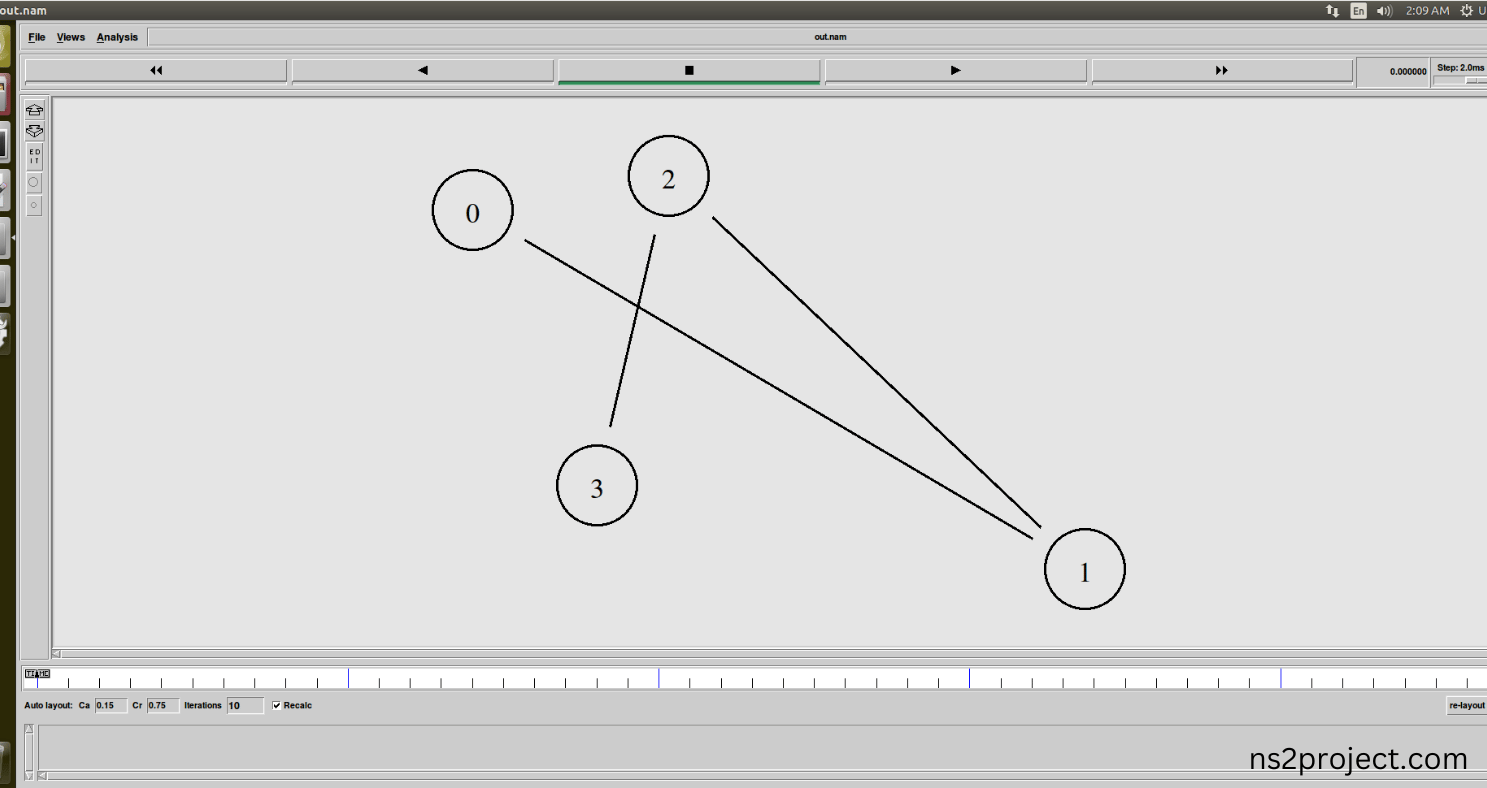
Task: Play the animation forward
Action: [955, 71]
